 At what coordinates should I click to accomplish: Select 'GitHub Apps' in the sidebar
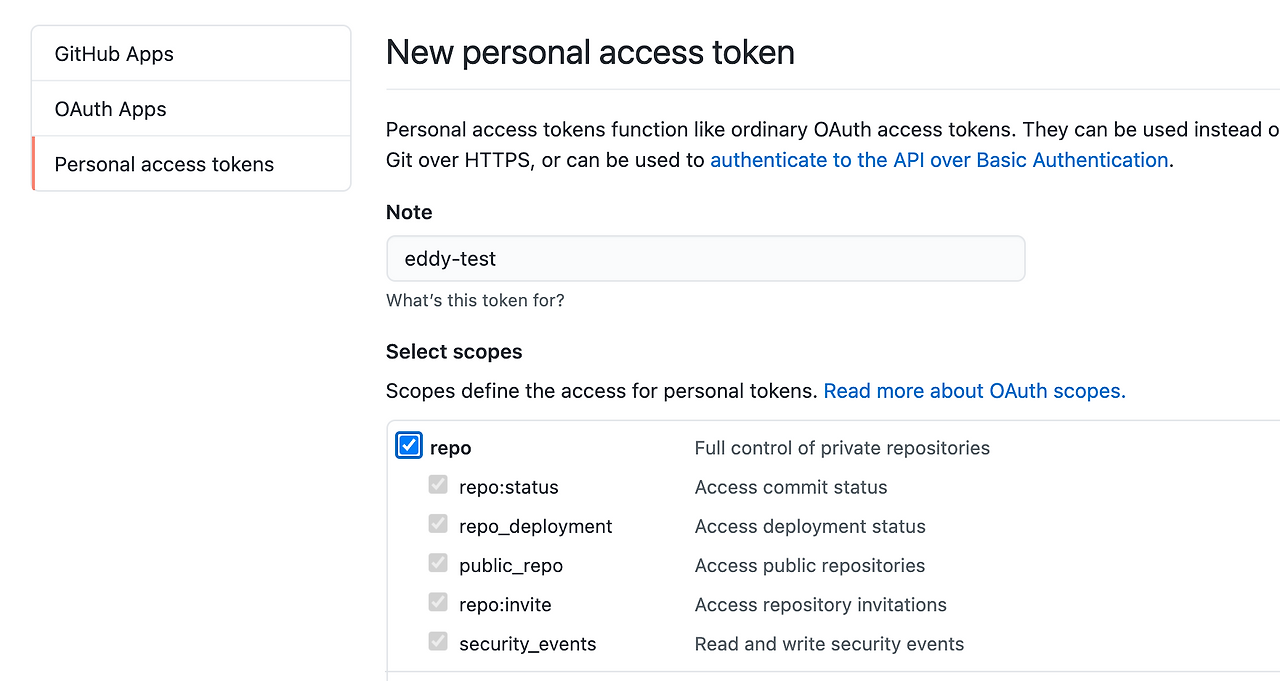[113, 53]
